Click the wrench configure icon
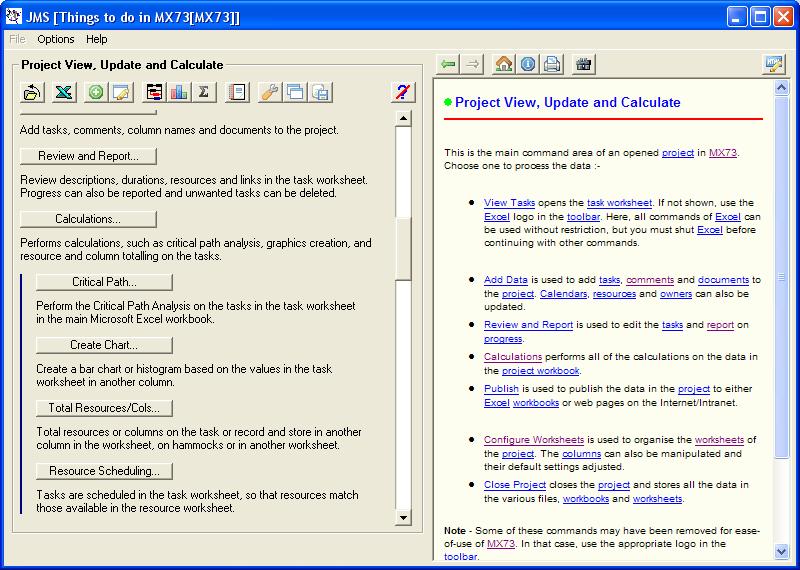Viewport: 800px width, 570px height. (x=269, y=92)
